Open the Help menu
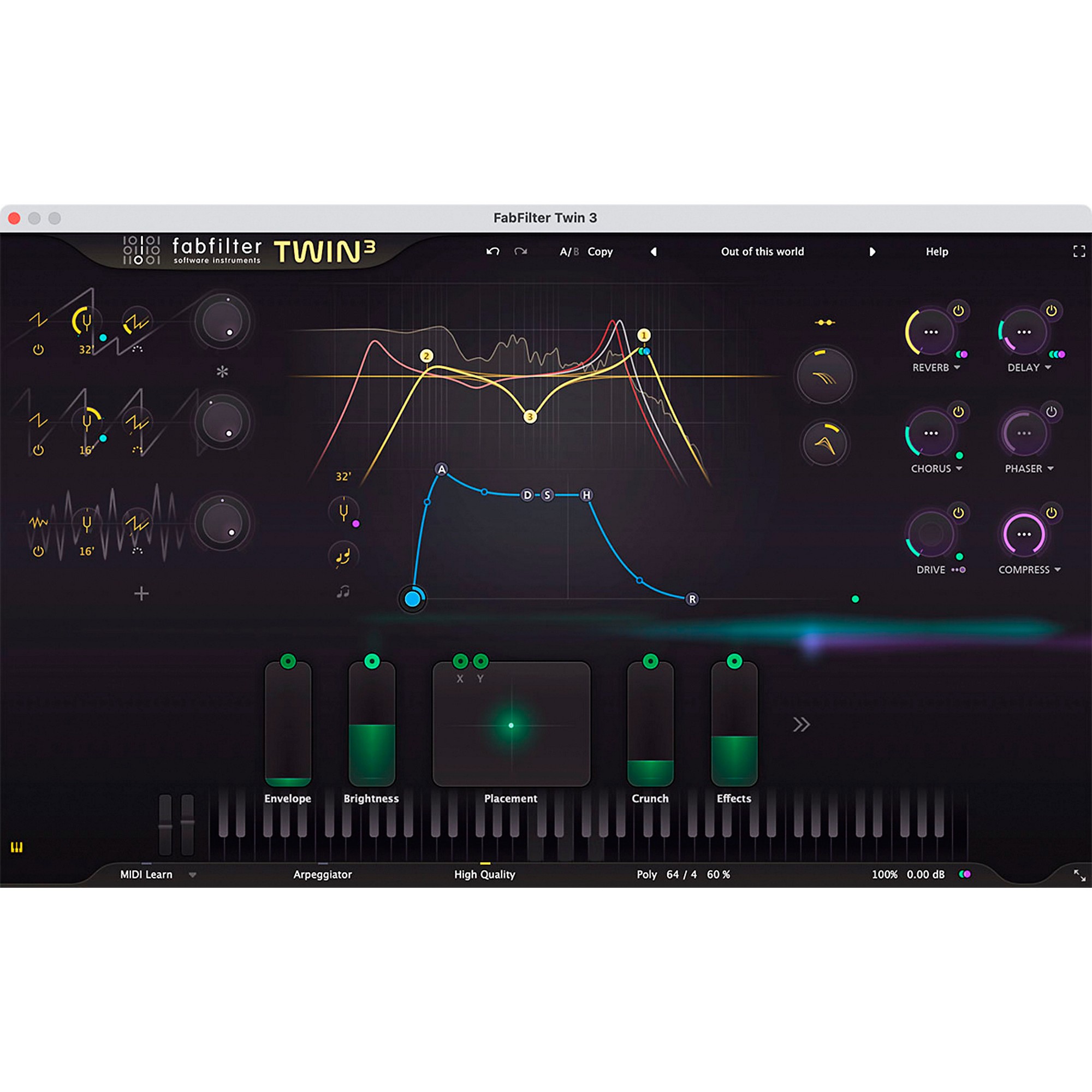This screenshot has height=1092, width=1092. point(936,252)
